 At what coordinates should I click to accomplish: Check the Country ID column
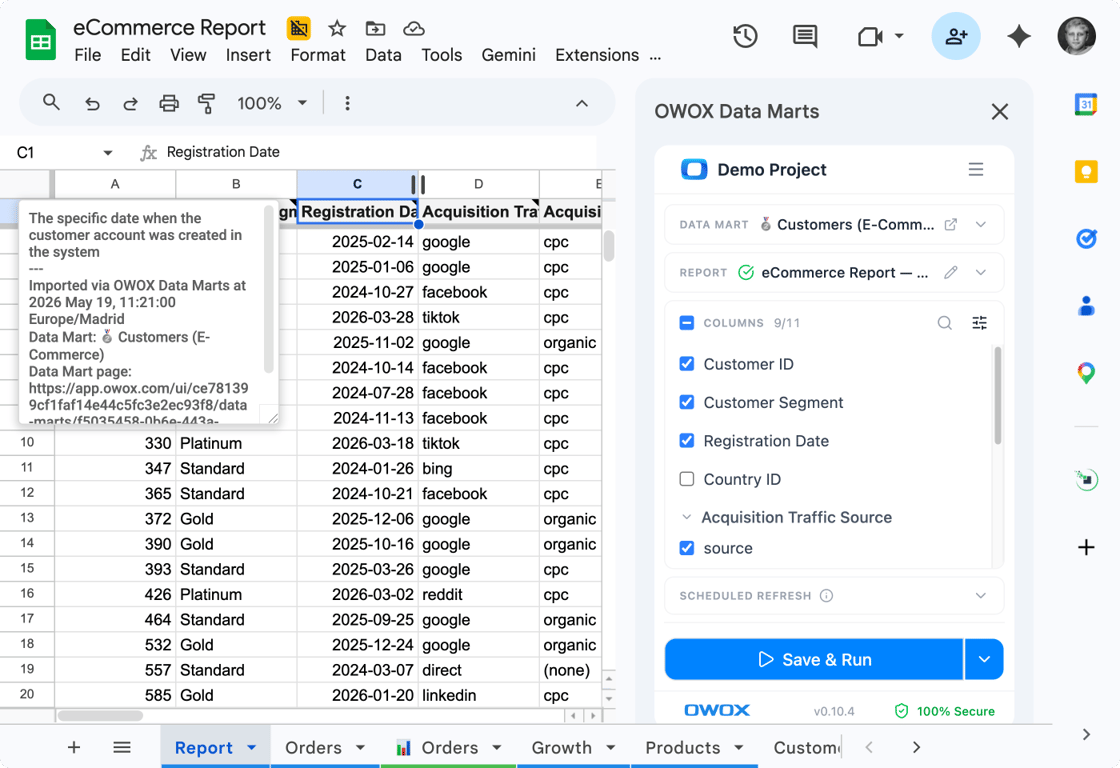(x=686, y=479)
